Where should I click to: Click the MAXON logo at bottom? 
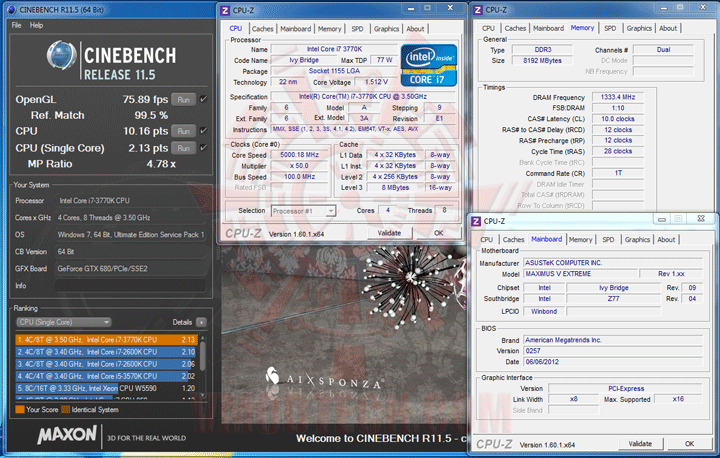coord(68,435)
